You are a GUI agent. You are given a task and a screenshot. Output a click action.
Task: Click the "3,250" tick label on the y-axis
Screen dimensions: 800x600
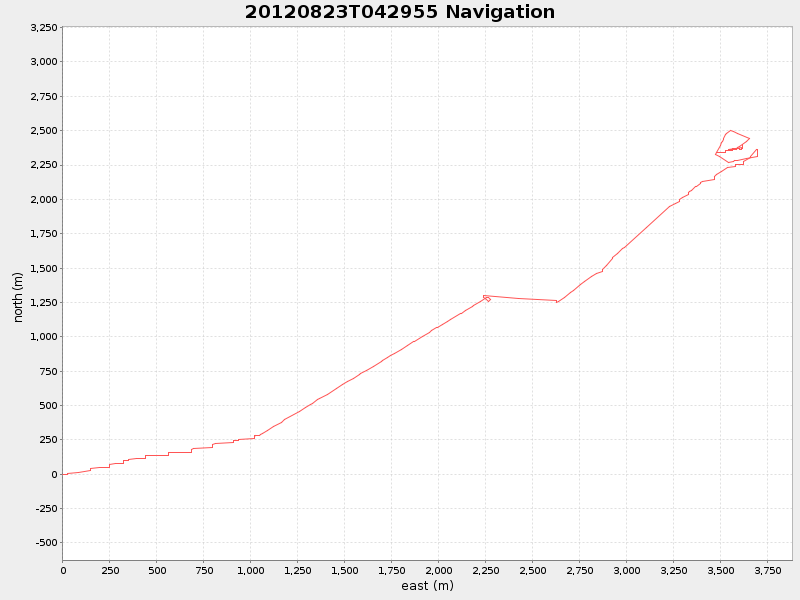point(45,29)
